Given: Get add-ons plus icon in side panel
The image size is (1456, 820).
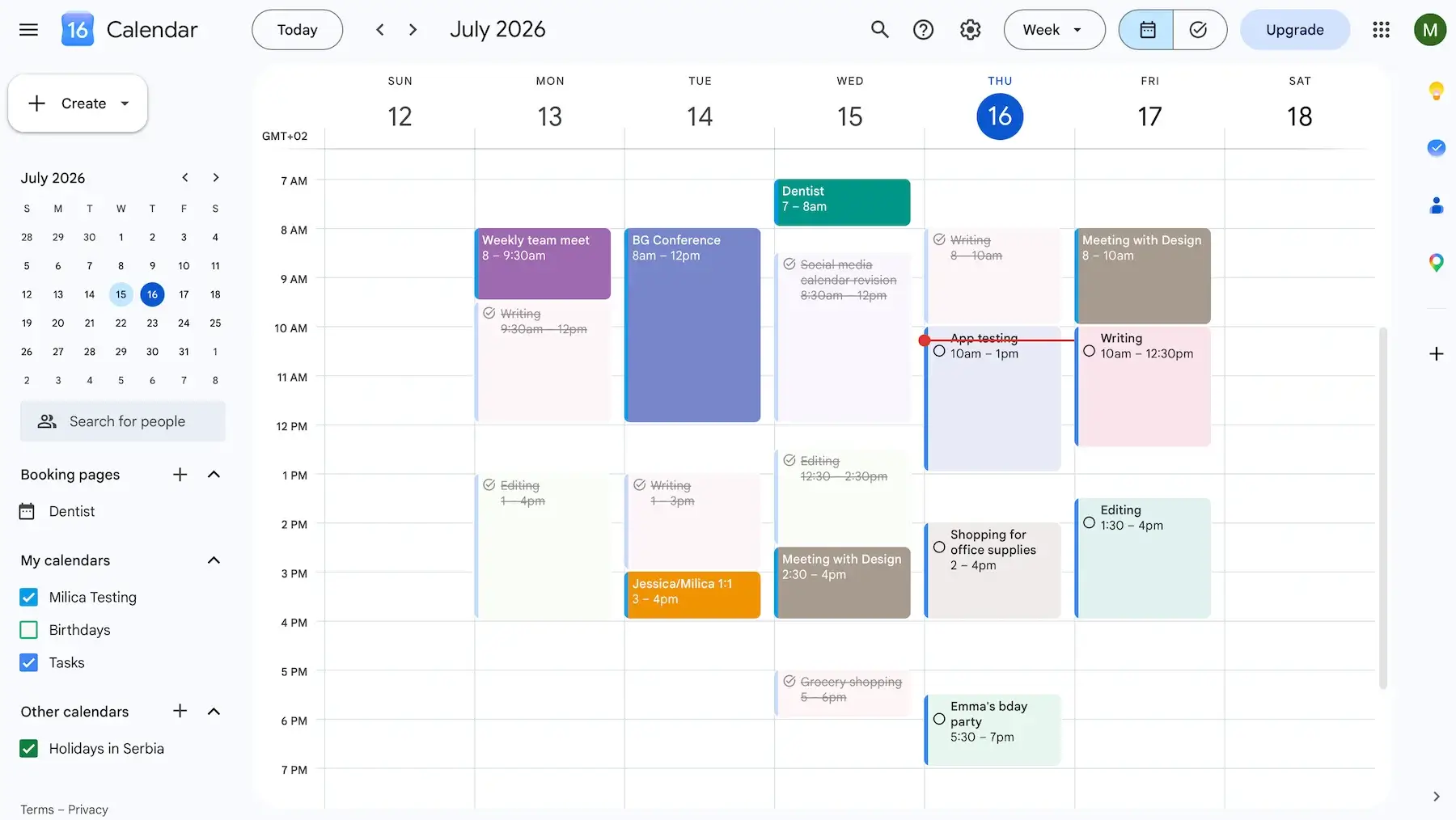Looking at the screenshot, I should (1436, 353).
